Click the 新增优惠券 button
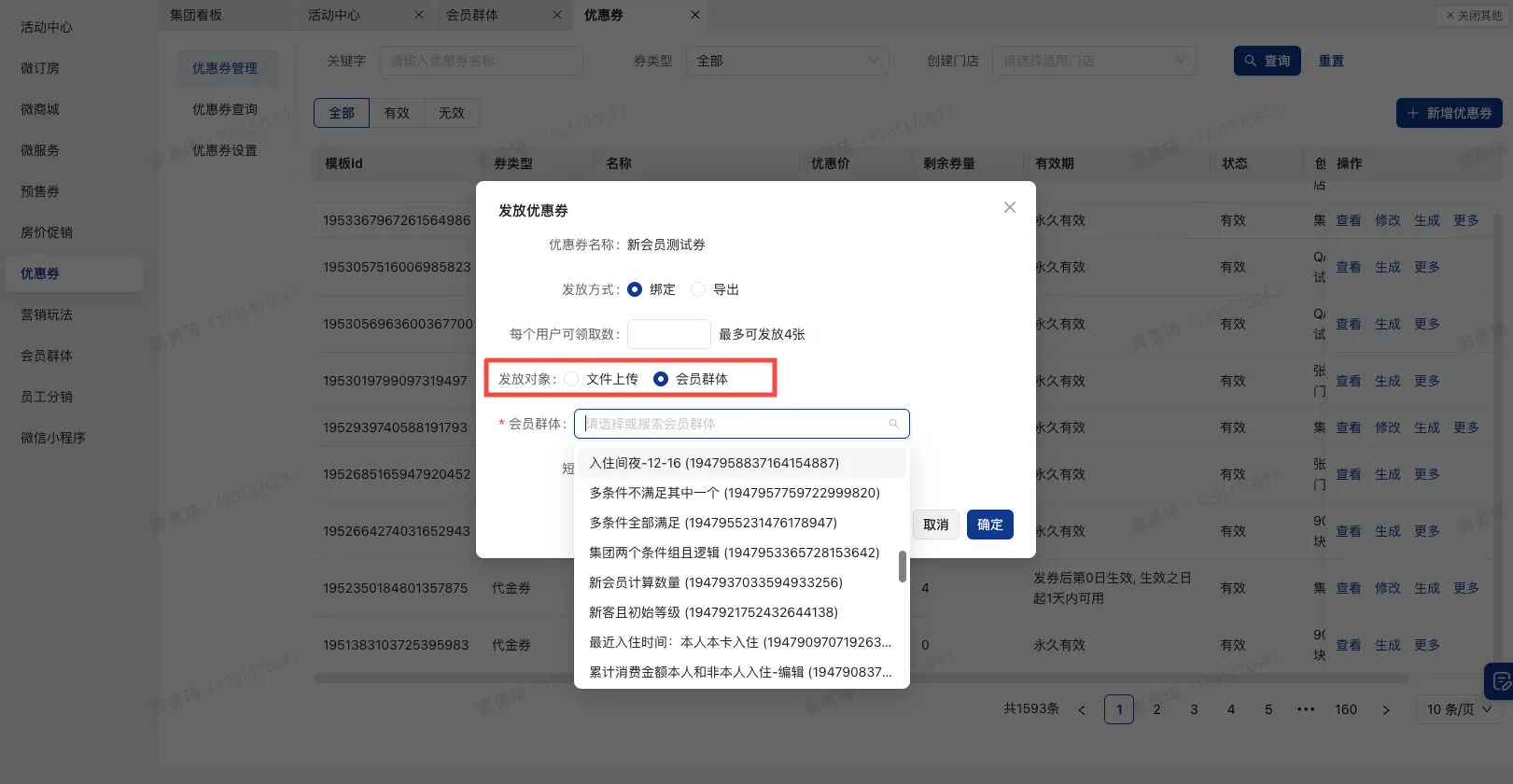The width and height of the screenshot is (1513, 784). 1450,113
